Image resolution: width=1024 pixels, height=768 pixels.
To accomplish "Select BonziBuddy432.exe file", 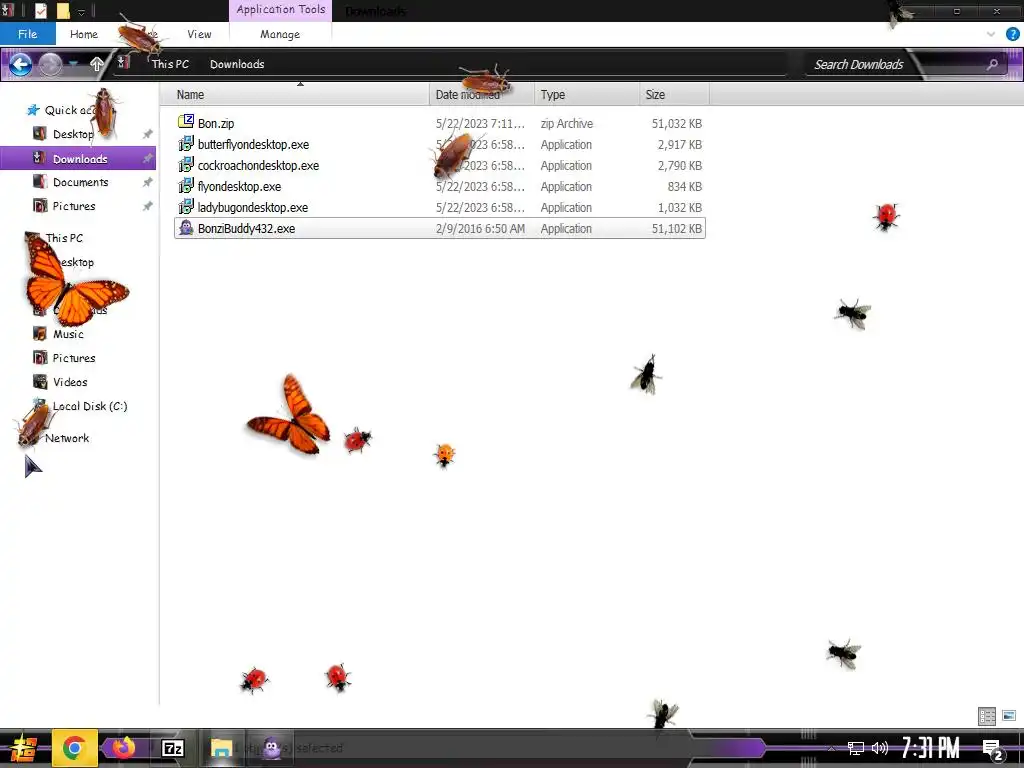I will [440, 229].
